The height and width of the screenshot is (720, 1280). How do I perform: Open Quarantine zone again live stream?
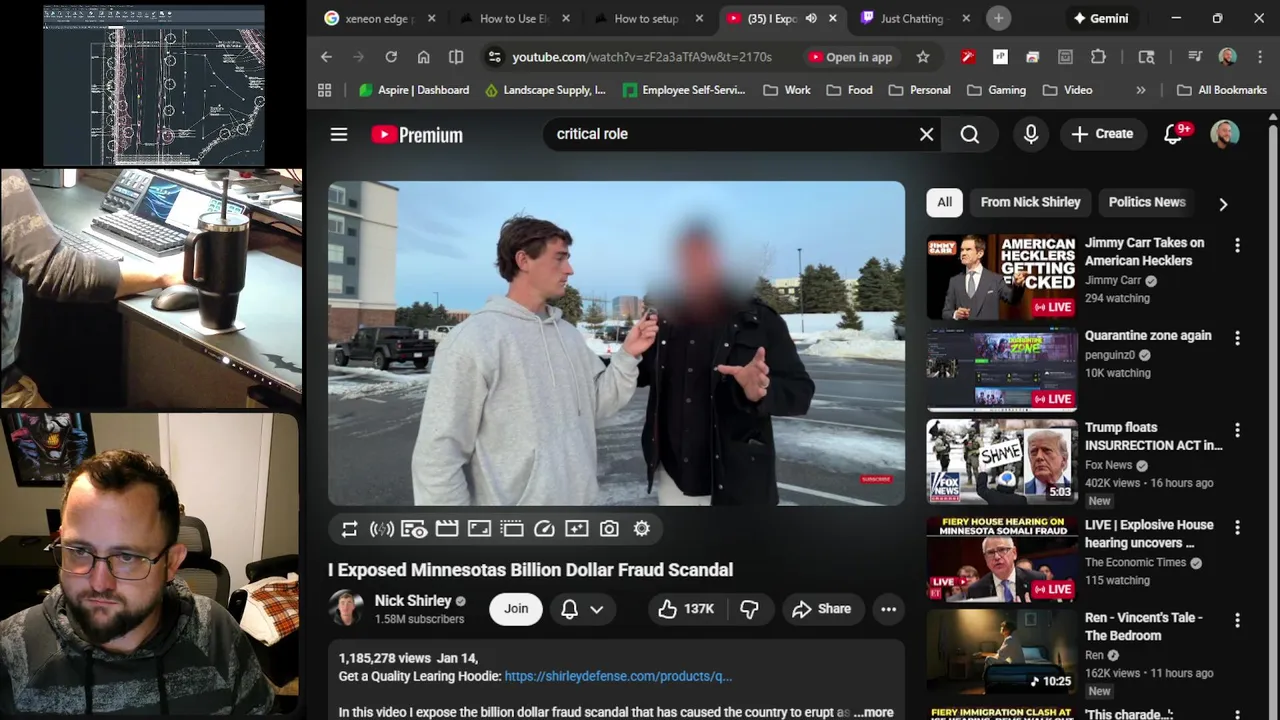pos(1002,369)
